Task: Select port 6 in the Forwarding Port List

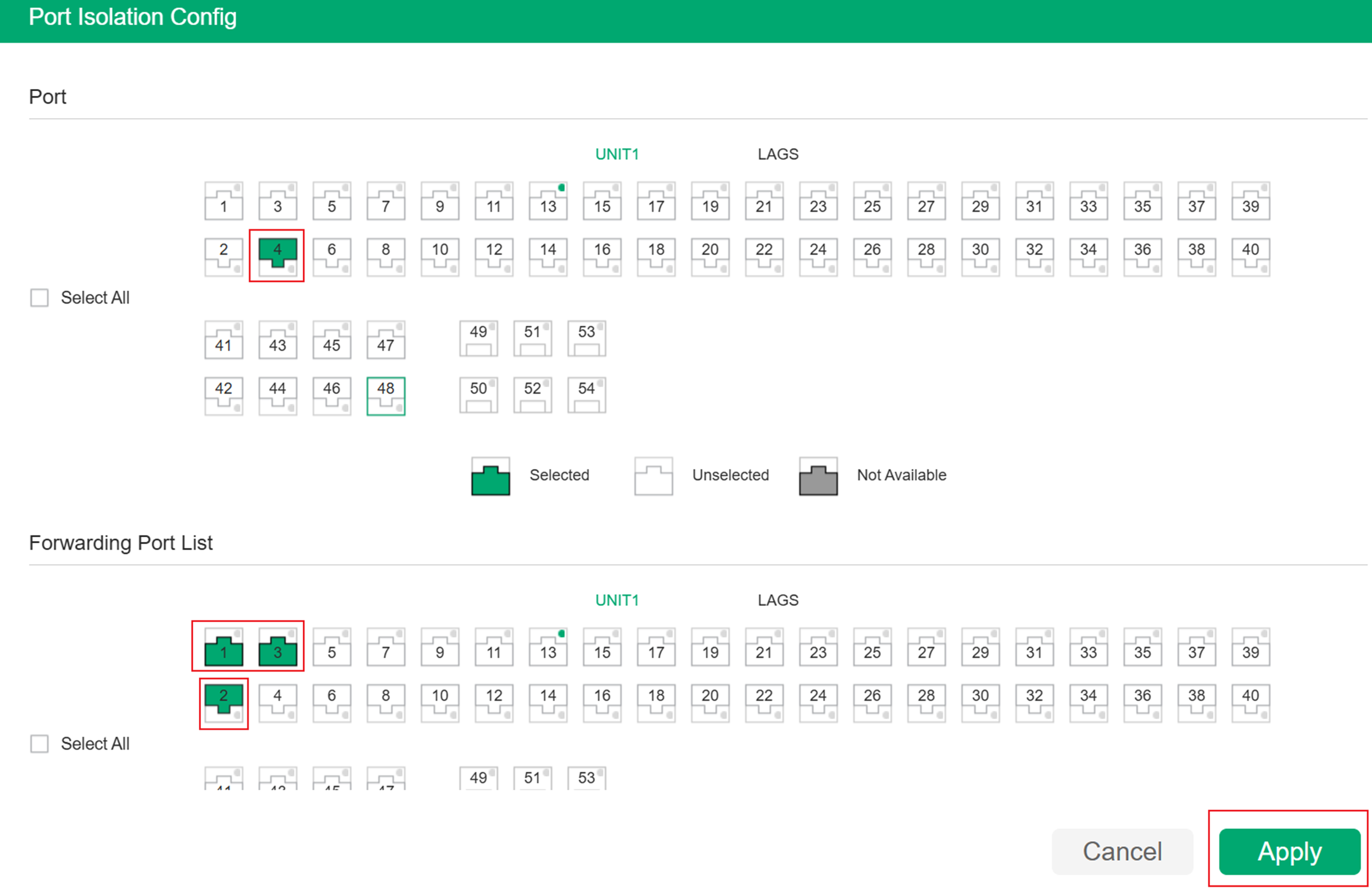Action: (332, 702)
